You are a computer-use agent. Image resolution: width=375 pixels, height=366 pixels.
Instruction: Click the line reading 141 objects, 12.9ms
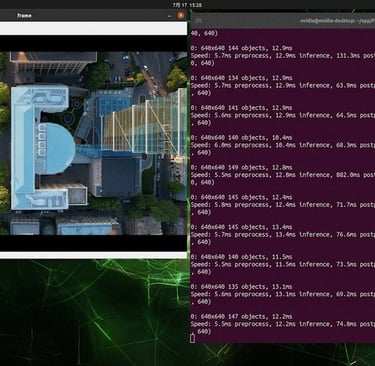click(242, 108)
